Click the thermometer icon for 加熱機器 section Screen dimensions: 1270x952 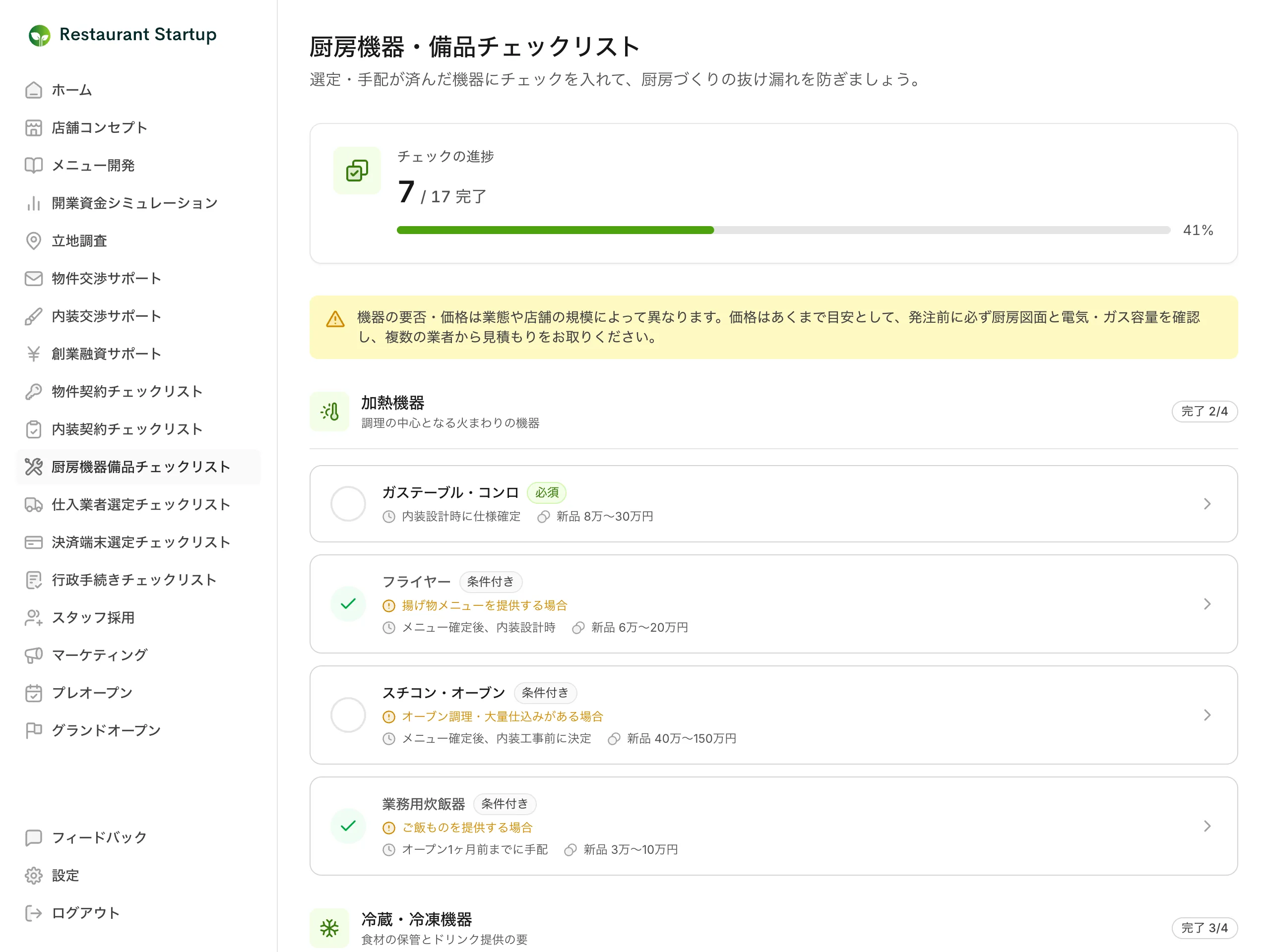(x=329, y=412)
